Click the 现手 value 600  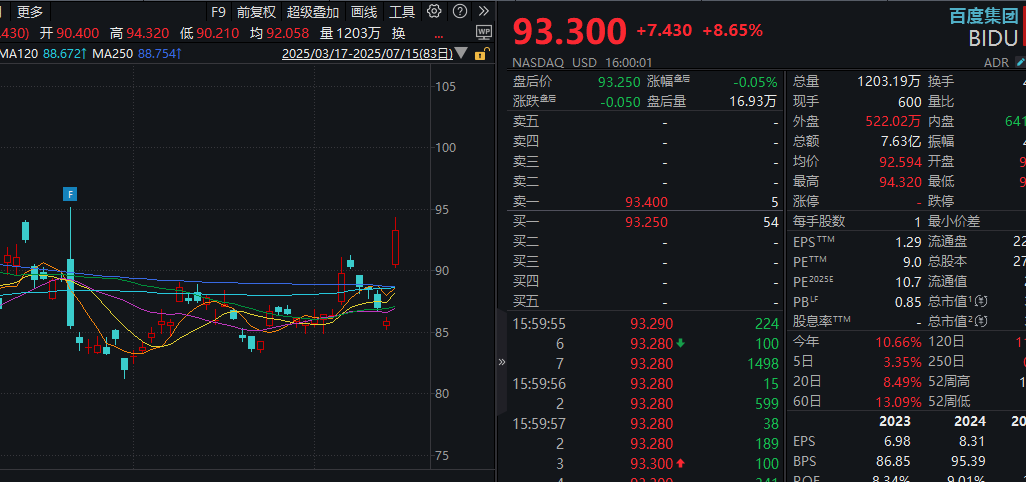(910, 102)
